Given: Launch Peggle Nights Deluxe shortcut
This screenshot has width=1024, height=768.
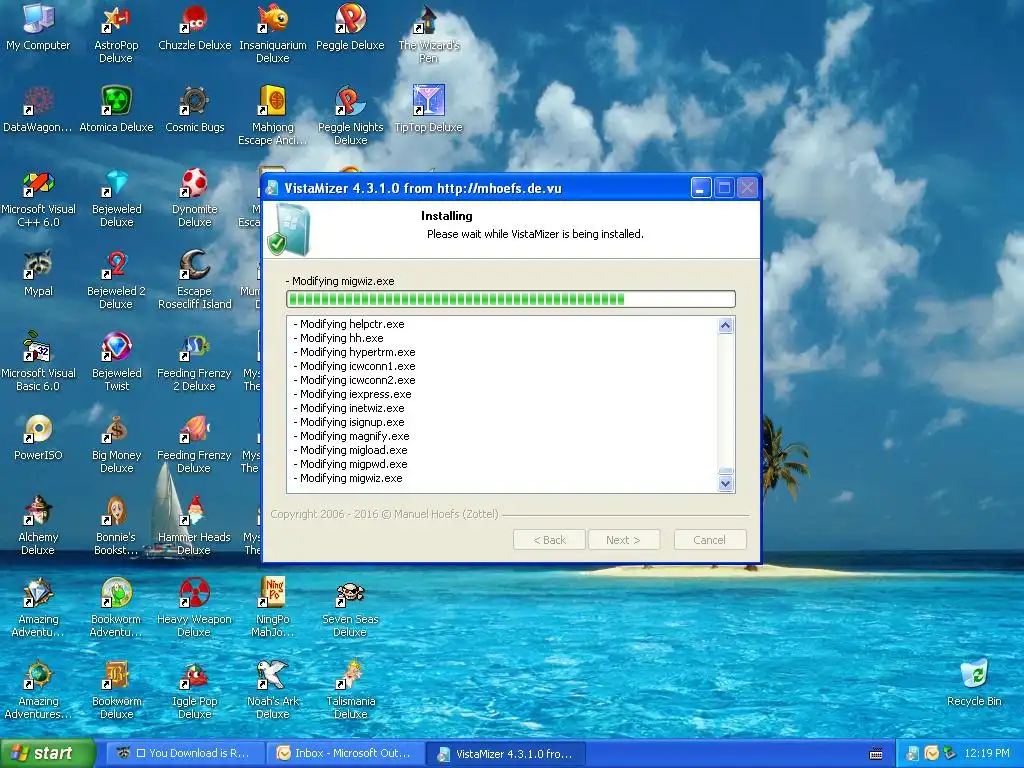Looking at the screenshot, I should coord(350,114).
